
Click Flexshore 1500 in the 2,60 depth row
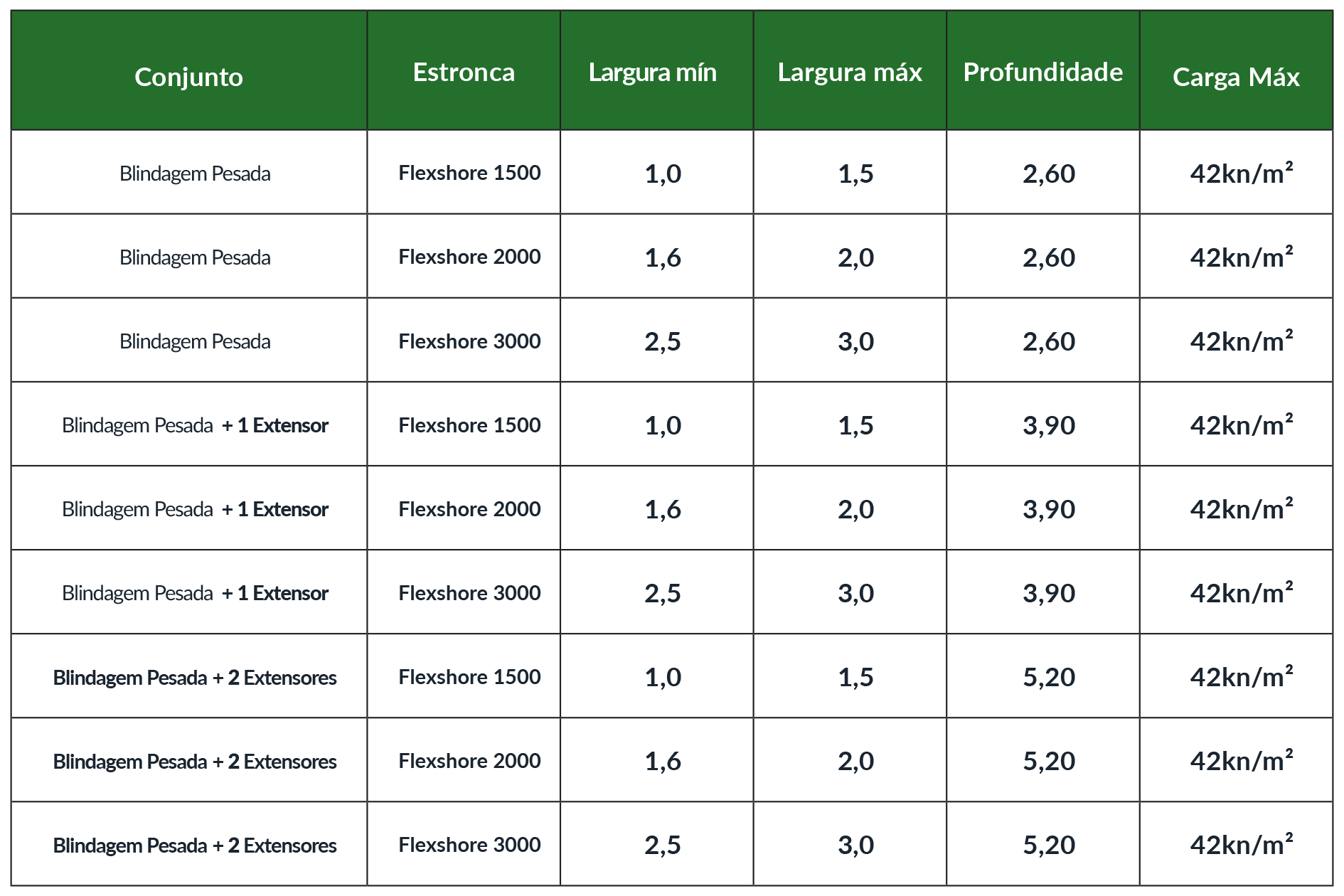tap(469, 173)
